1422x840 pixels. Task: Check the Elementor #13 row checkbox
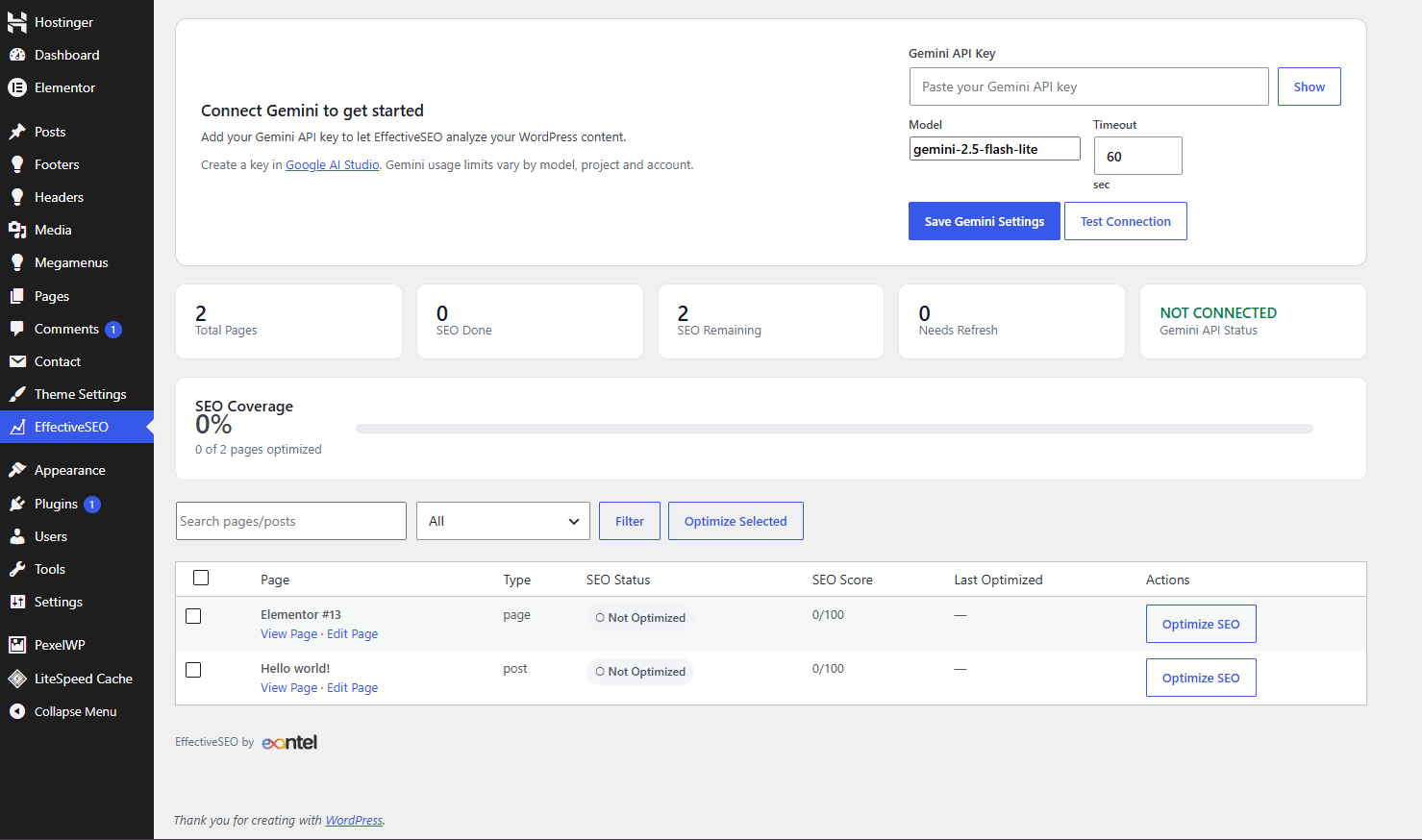(193, 616)
